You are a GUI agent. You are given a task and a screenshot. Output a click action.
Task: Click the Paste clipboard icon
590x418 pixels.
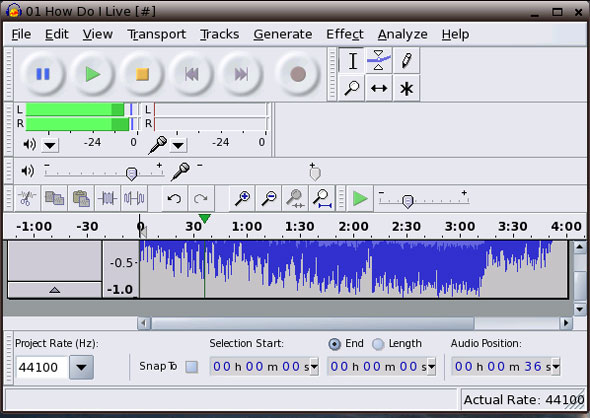81,198
